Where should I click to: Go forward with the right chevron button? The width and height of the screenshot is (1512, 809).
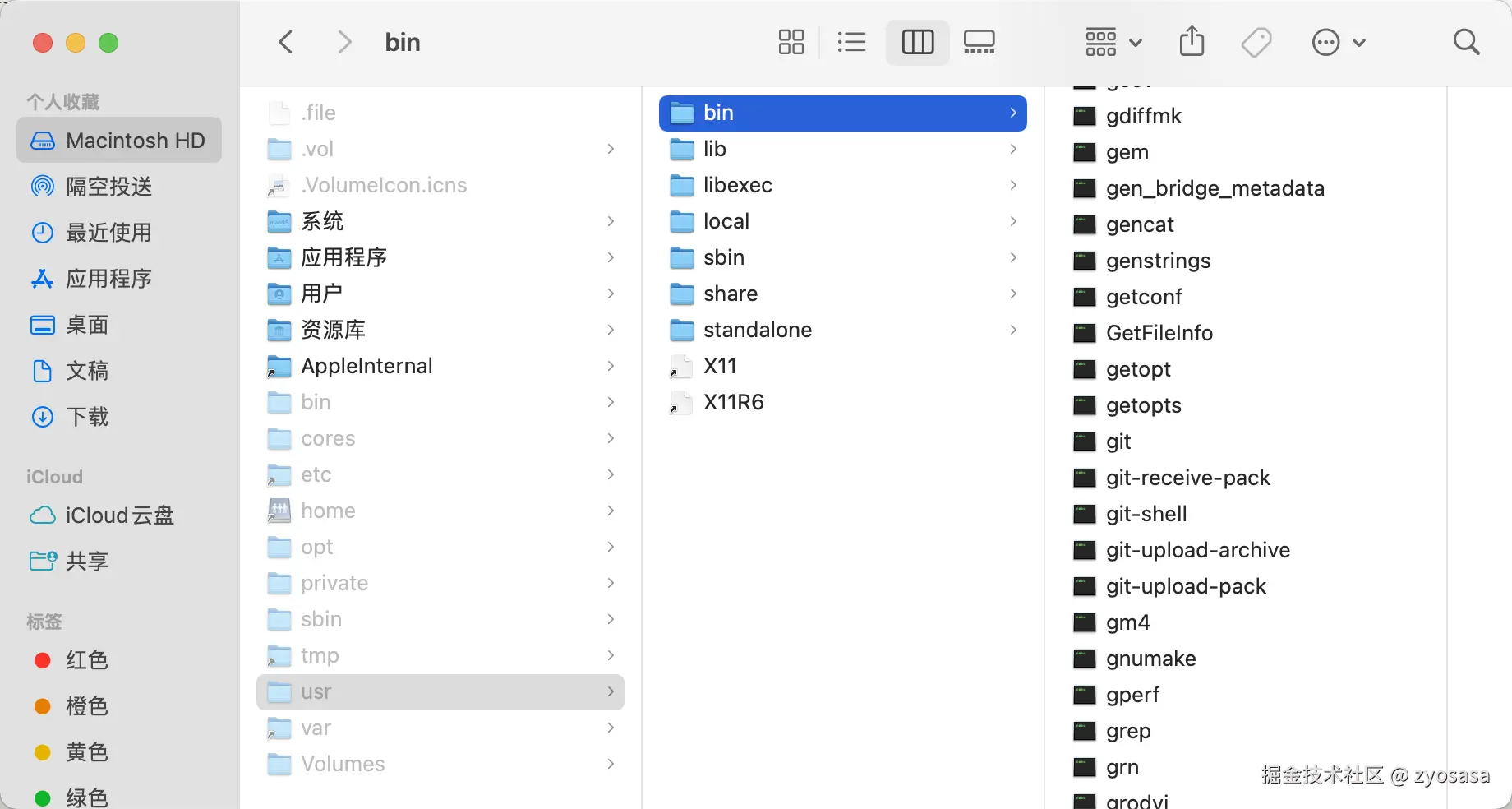pyautogui.click(x=344, y=42)
